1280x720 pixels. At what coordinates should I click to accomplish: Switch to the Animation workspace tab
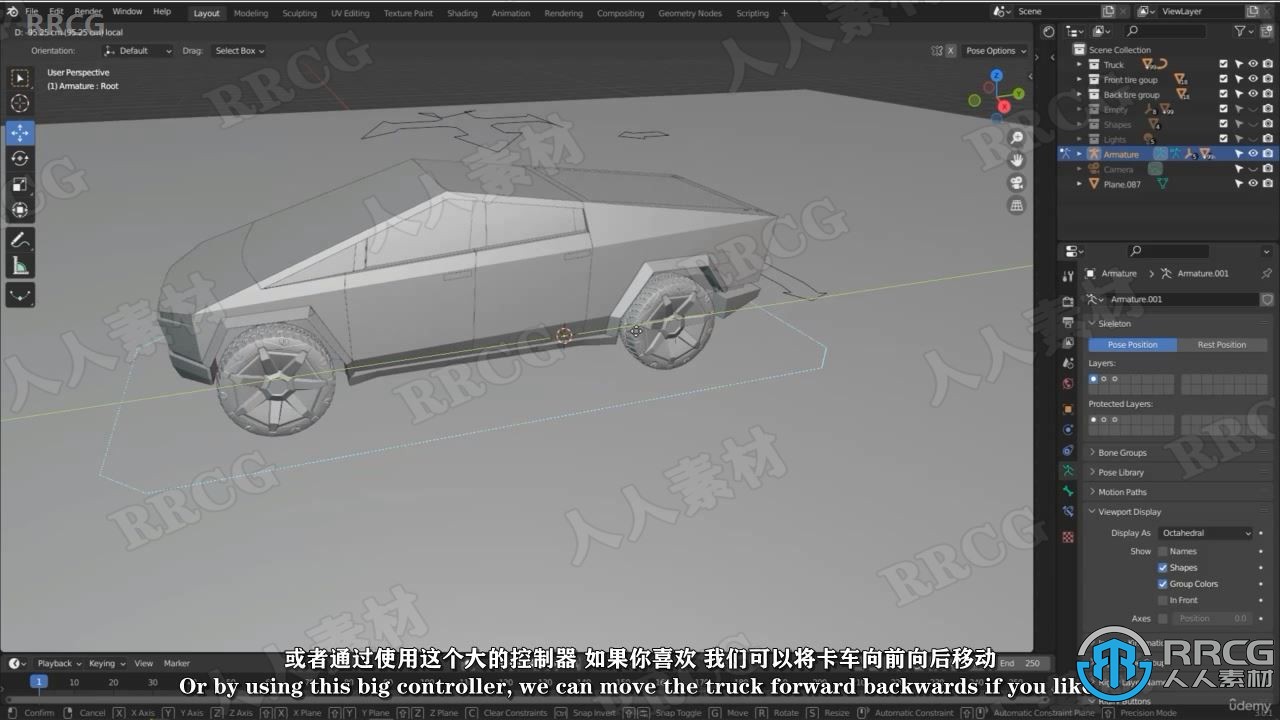(x=511, y=13)
